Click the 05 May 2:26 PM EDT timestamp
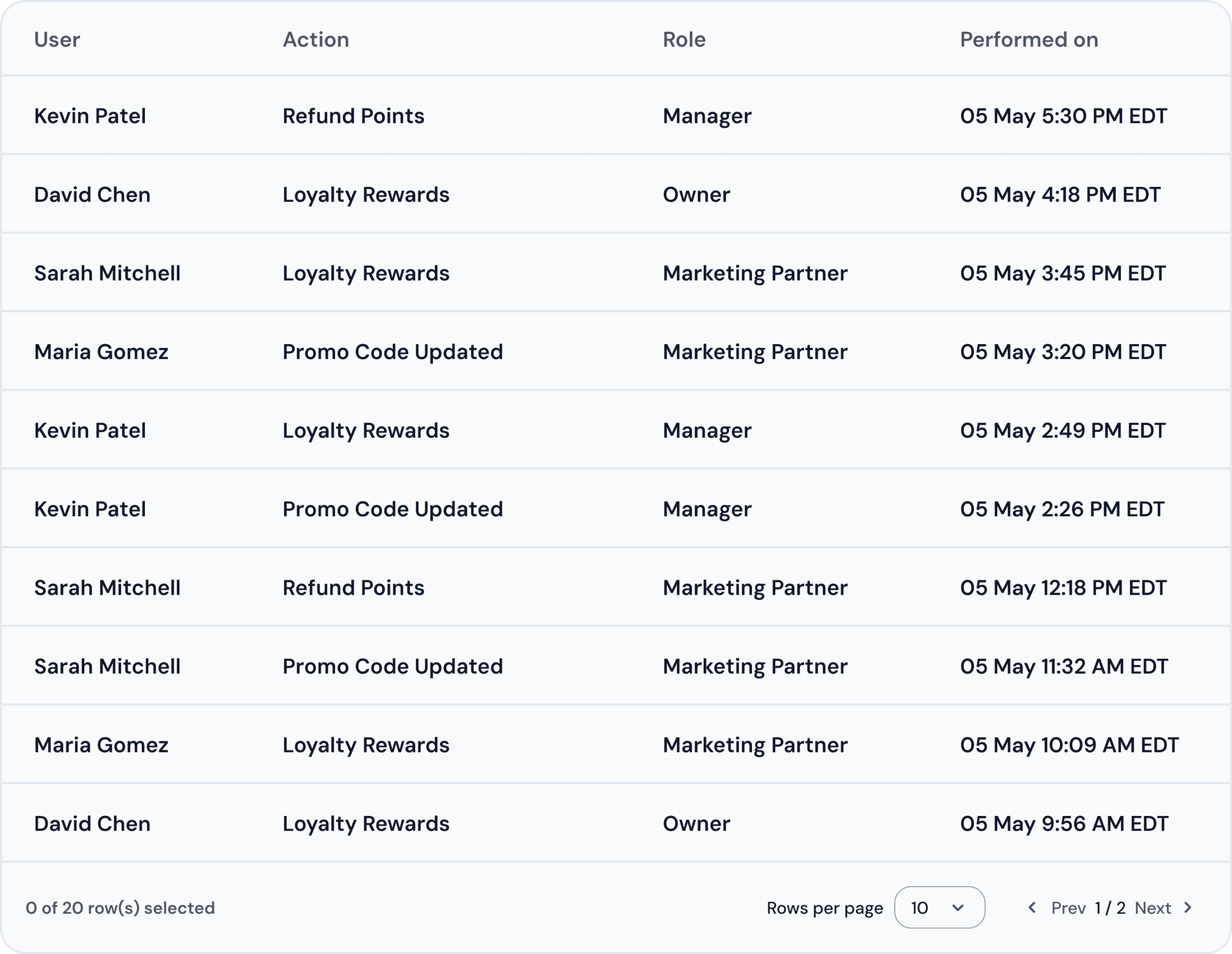The width and height of the screenshot is (1232, 954). coord(1063,509)
